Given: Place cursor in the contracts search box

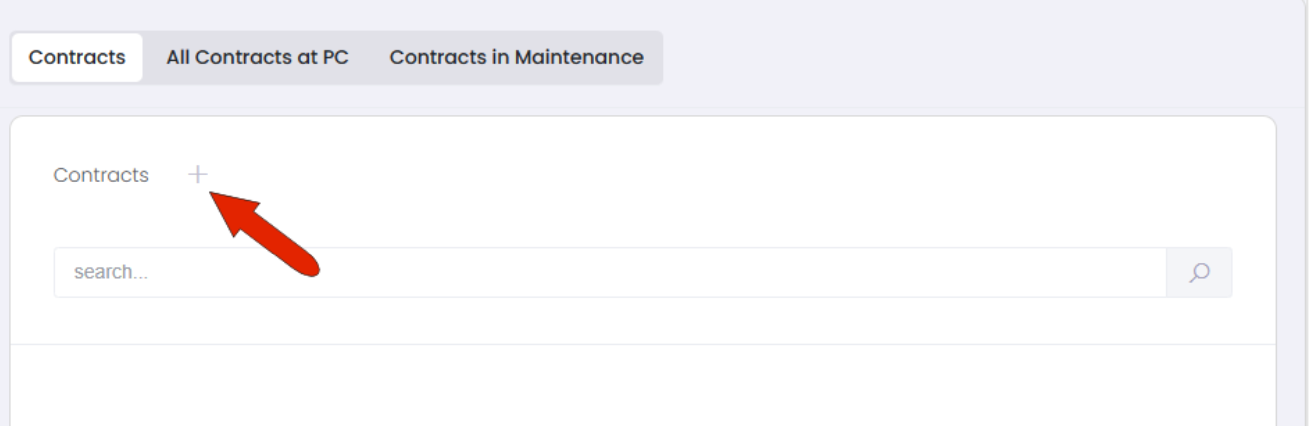Looking at the screenshot, I should click(x=610, y=272).
